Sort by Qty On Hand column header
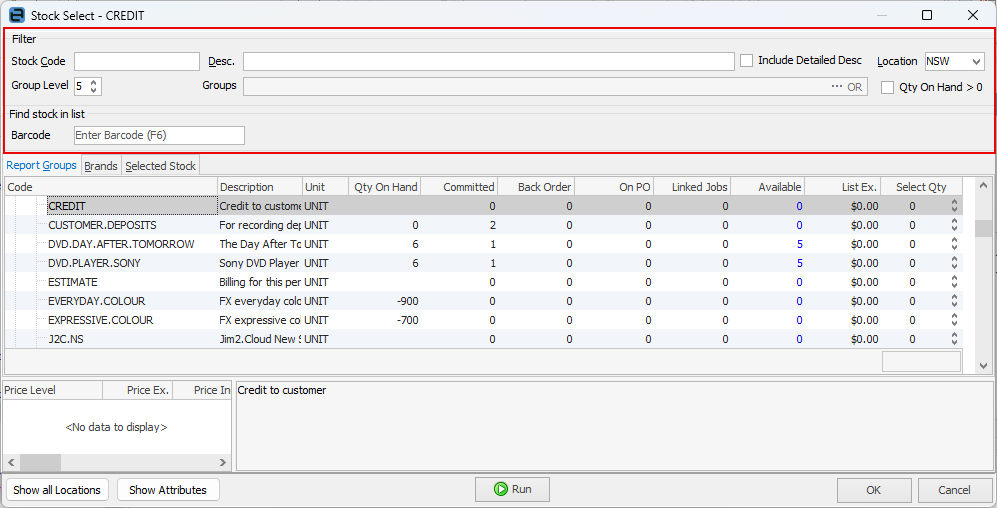The width and height of the screenshot is (997, 508). [x=385, y=187]
